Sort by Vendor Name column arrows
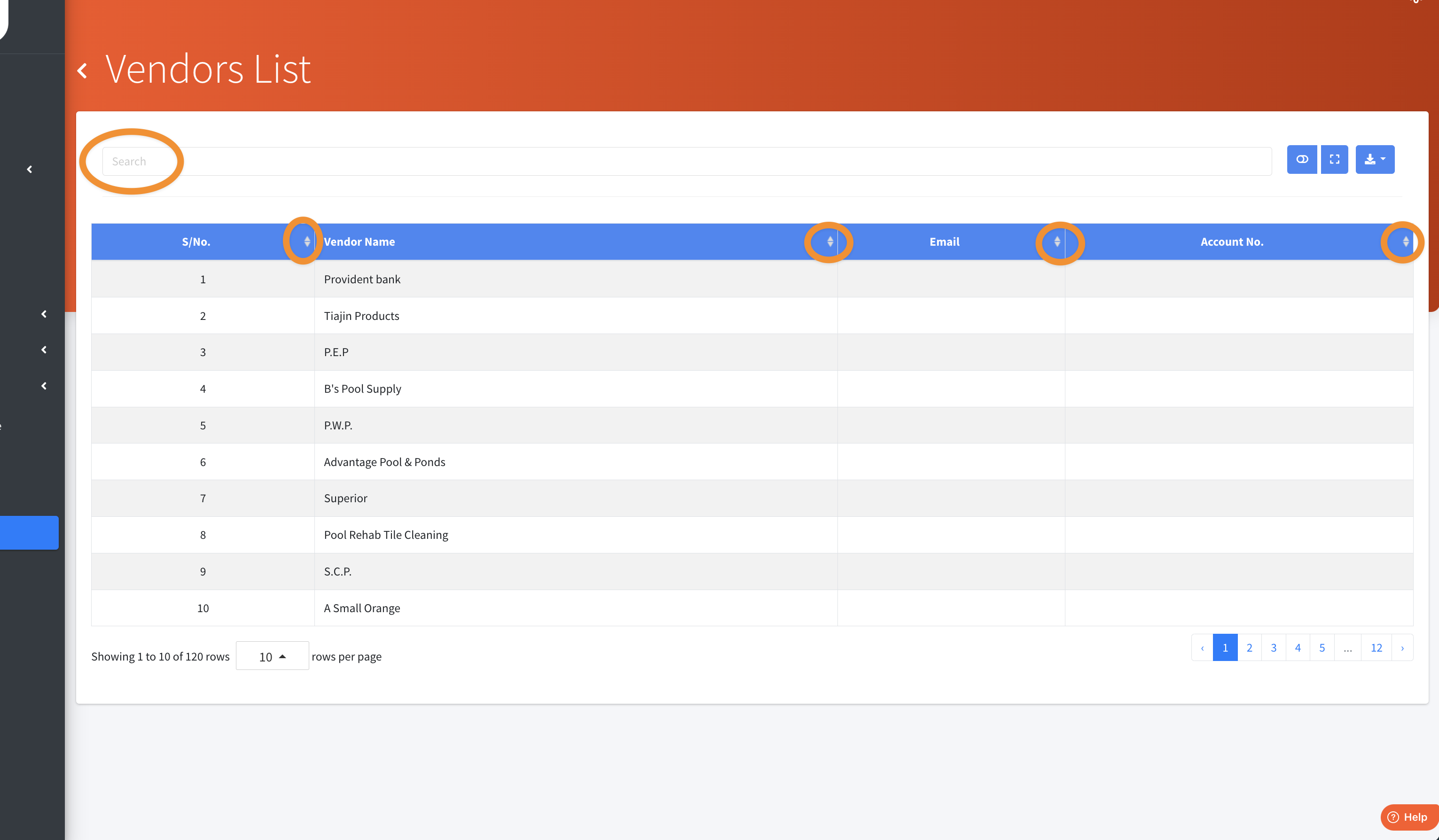Image resolution: width=1439 pixels, height=840 pixels. click(830, 241)
